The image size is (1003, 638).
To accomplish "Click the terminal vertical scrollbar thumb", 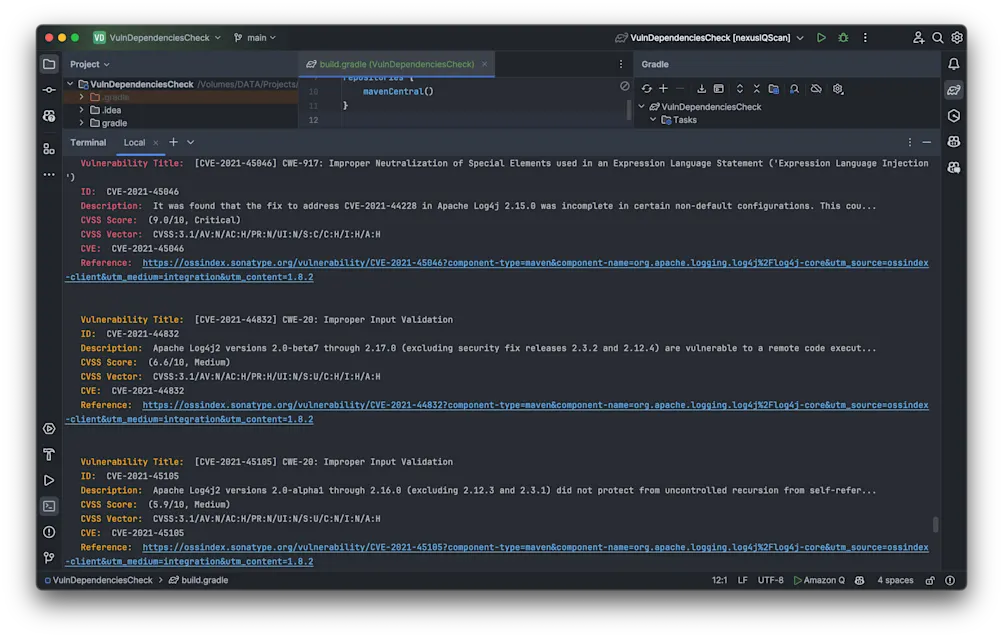I will (936, 524).
